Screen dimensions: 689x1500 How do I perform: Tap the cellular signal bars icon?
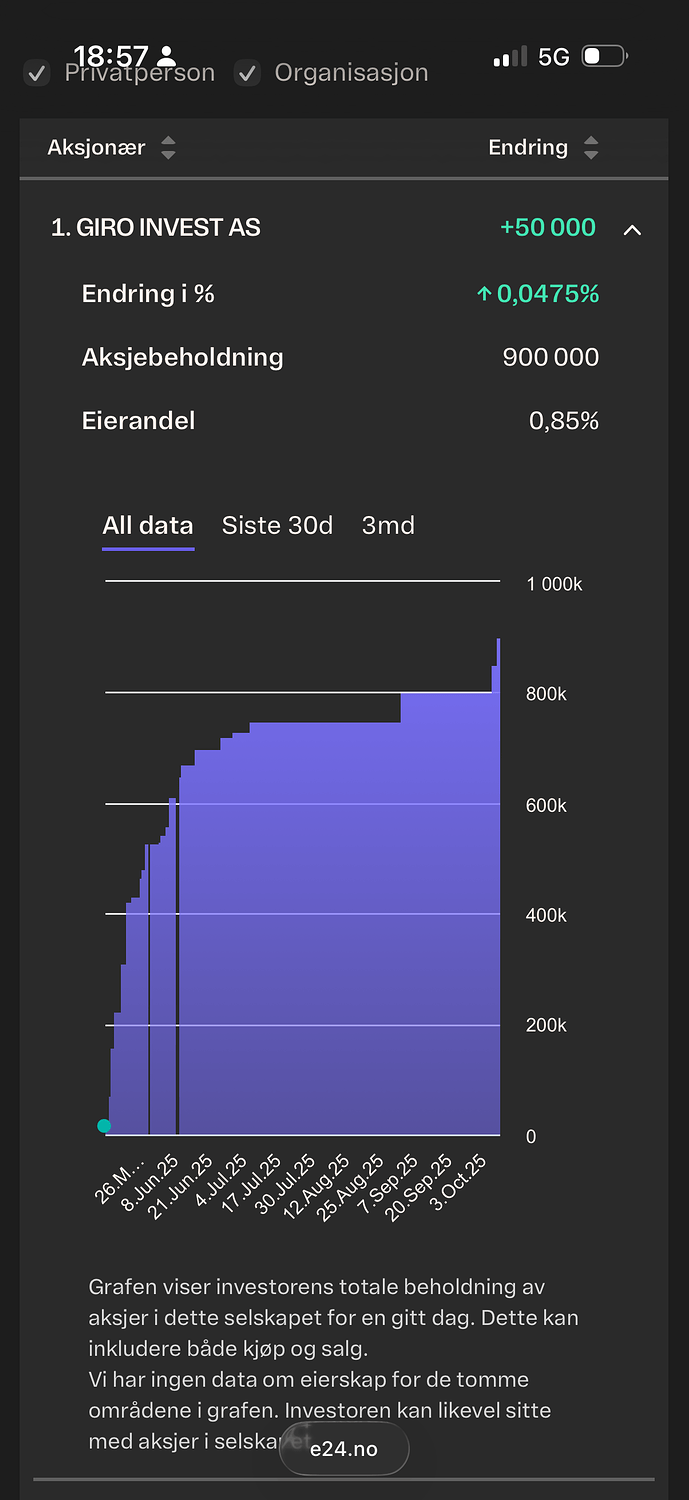pos(510,57)
